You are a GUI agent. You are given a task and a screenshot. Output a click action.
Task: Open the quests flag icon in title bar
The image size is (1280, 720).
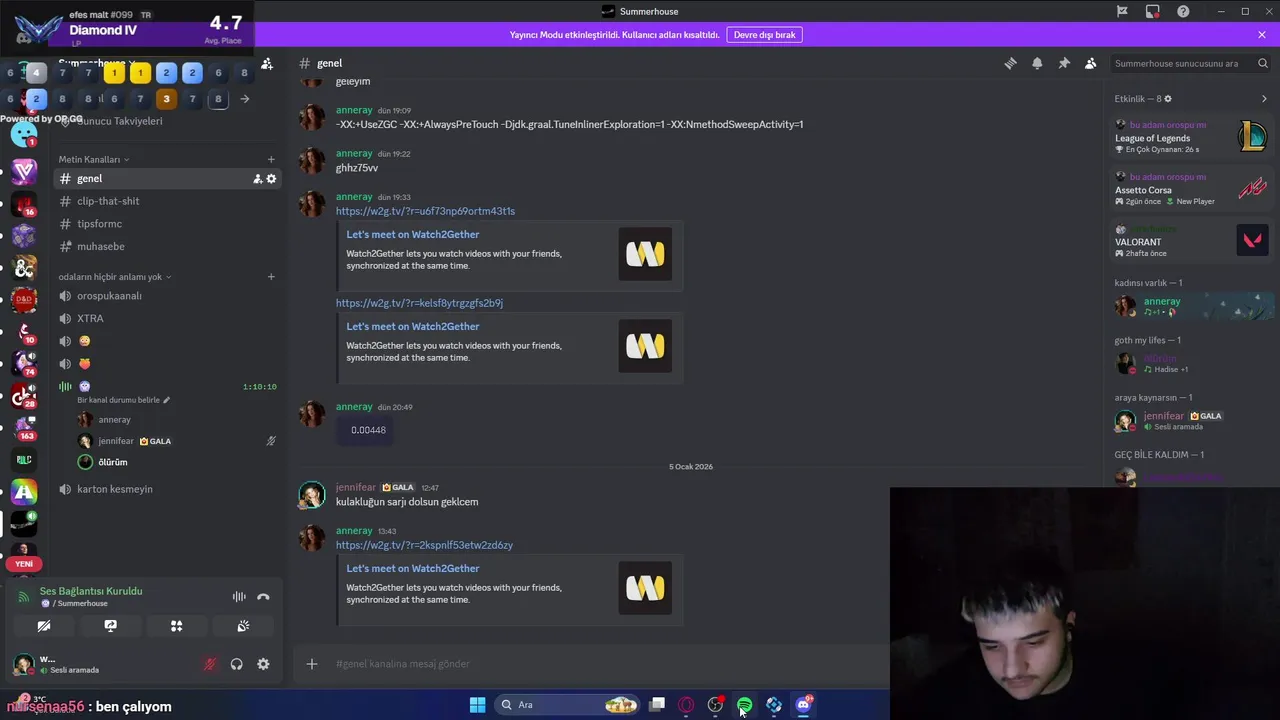coord(1122,11)
